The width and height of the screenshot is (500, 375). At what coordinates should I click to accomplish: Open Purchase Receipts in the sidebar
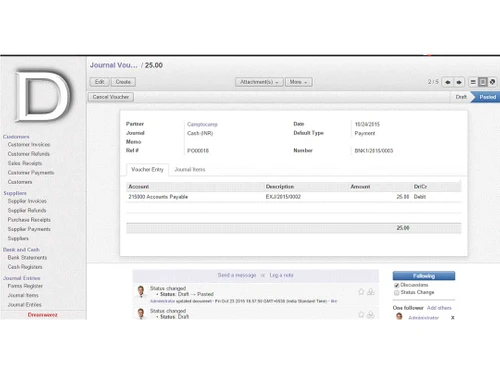pos(29,220)
